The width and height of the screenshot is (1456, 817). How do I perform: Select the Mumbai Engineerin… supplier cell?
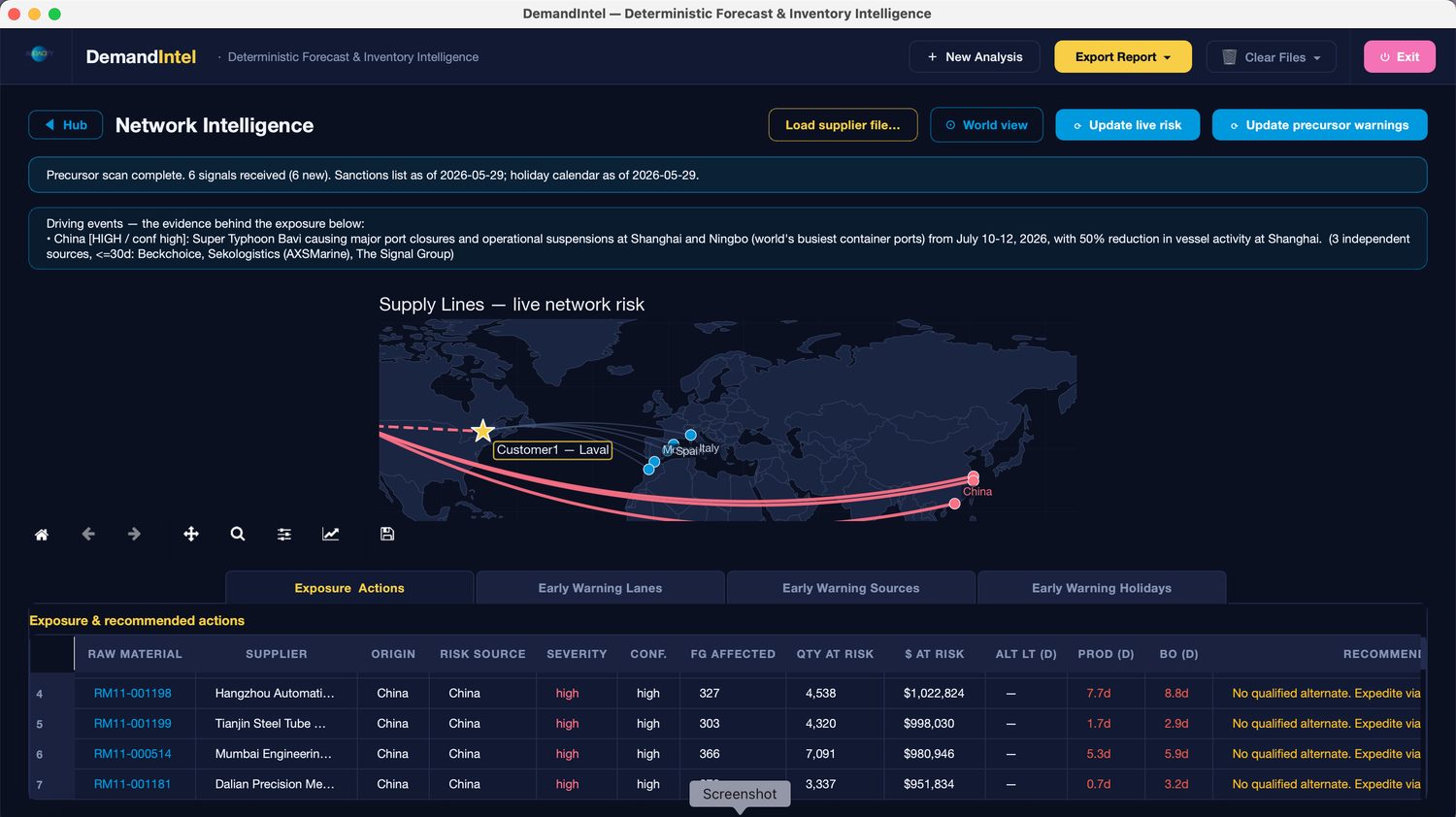click(x=276, y=753)
